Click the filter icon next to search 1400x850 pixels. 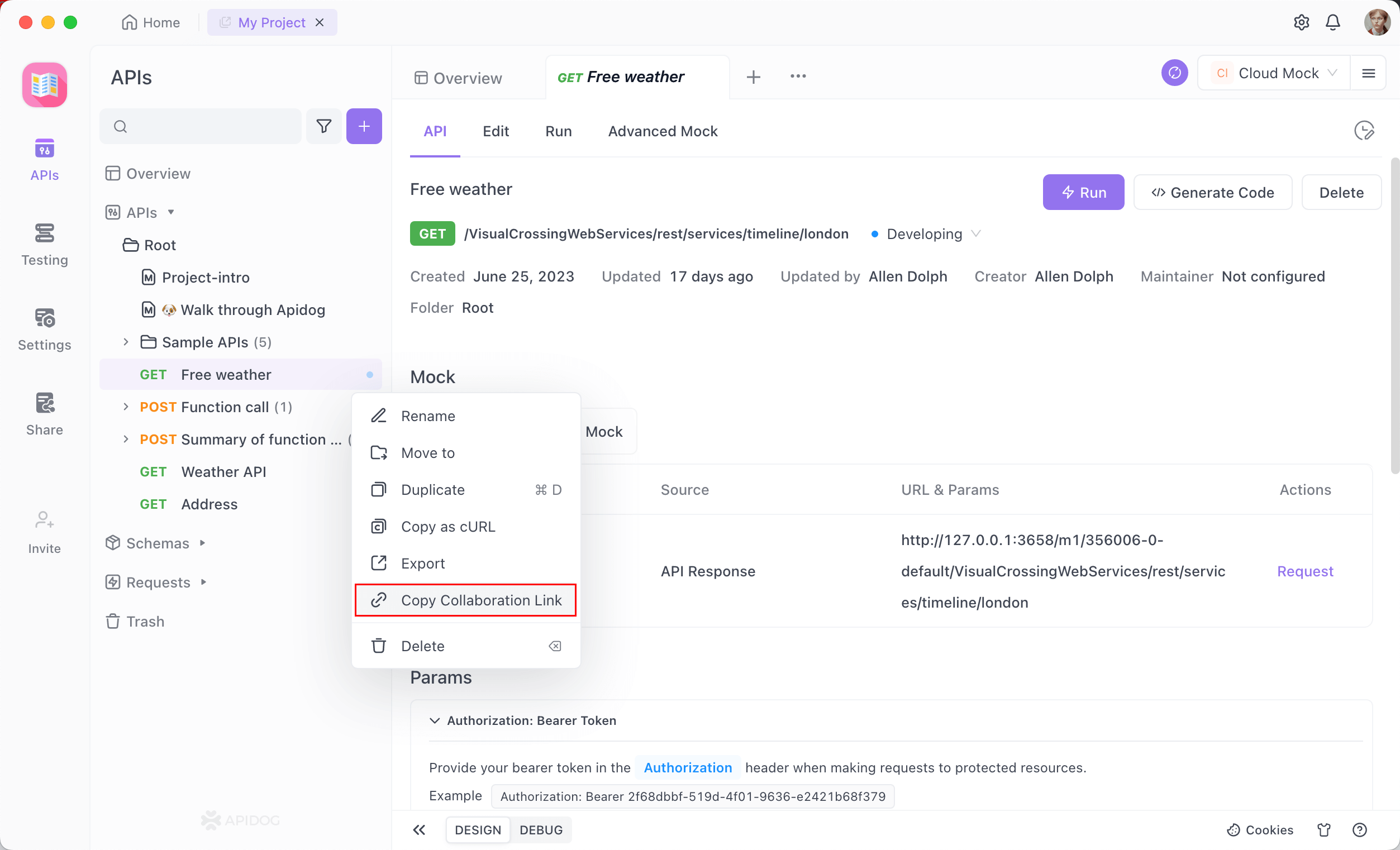click(323, 126)
